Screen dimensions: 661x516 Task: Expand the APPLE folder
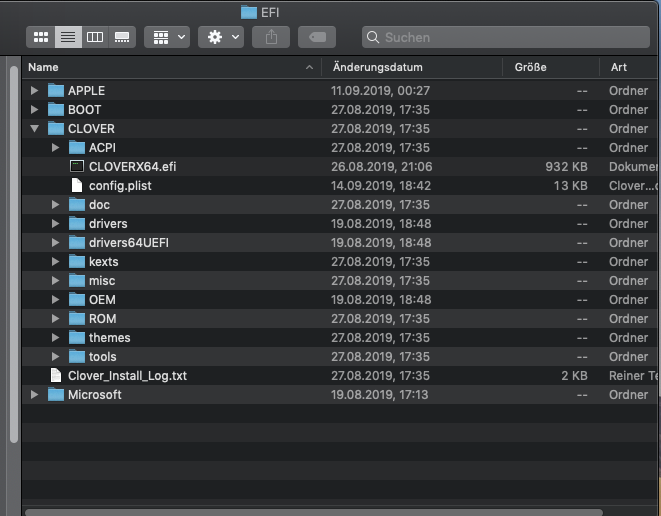[35, 90]
